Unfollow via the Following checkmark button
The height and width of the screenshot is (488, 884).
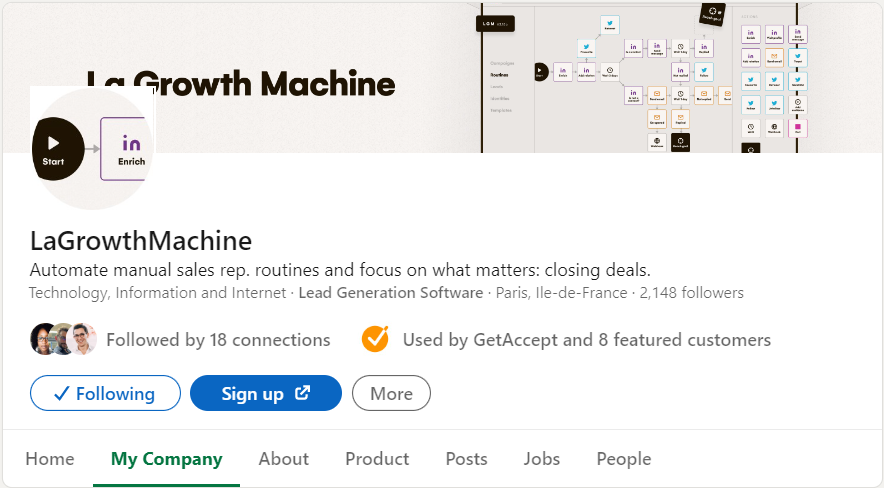(x=105, y=394)
